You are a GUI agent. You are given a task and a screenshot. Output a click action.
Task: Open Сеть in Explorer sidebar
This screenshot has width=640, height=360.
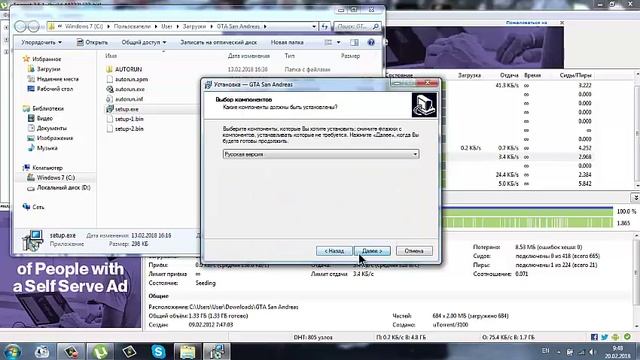pos(38,207)
